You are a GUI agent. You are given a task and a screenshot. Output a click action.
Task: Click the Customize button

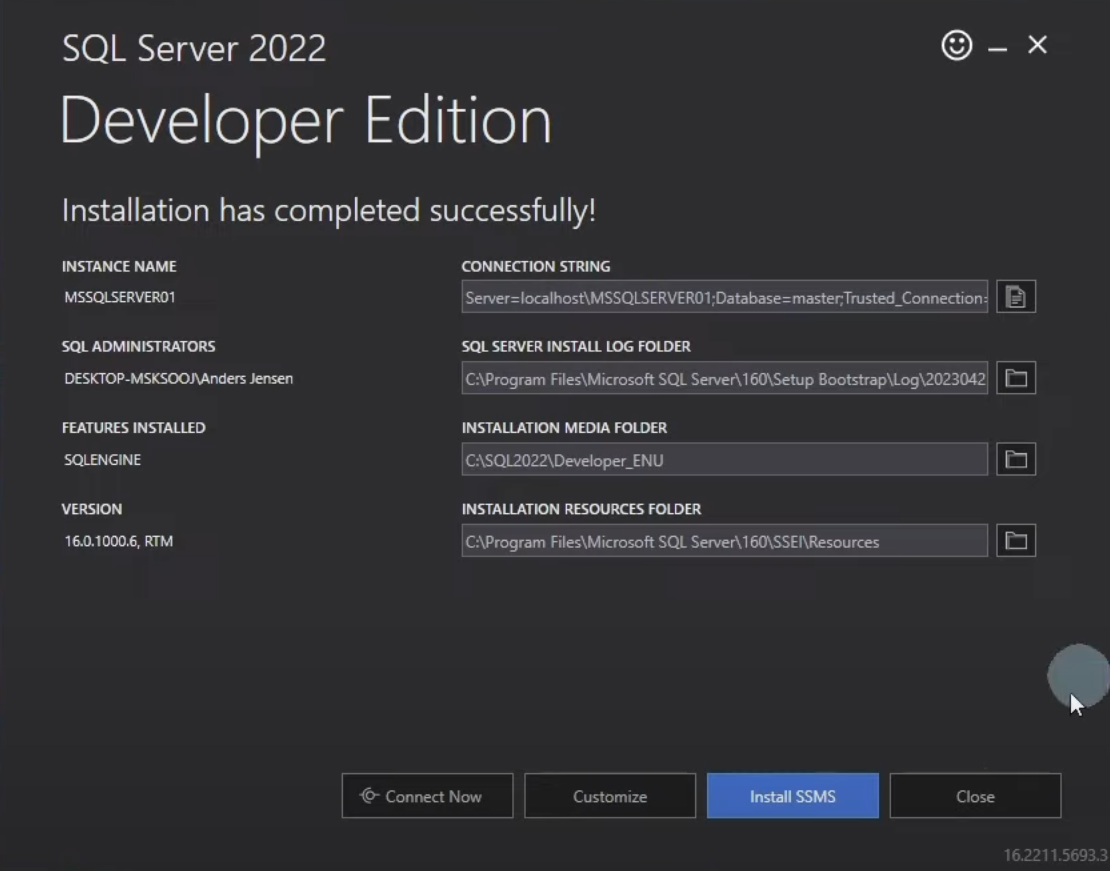610,796
